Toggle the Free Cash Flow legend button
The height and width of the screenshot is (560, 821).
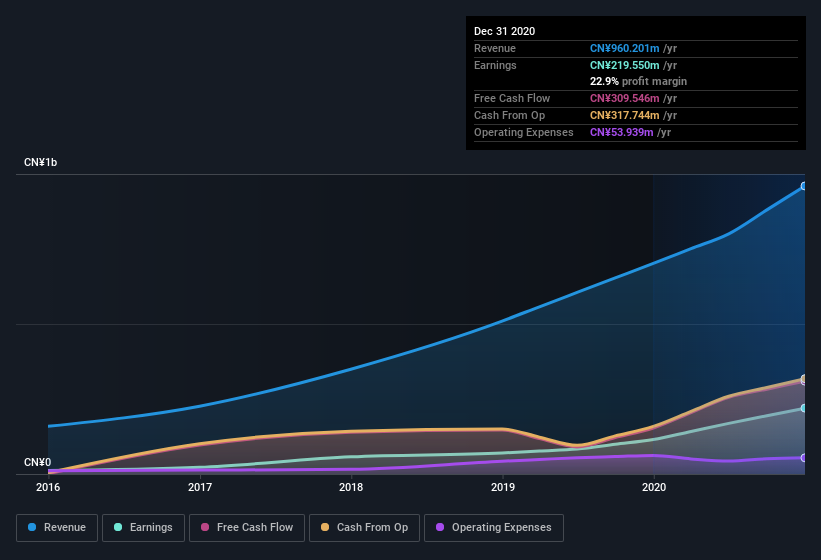click(247, 528)
